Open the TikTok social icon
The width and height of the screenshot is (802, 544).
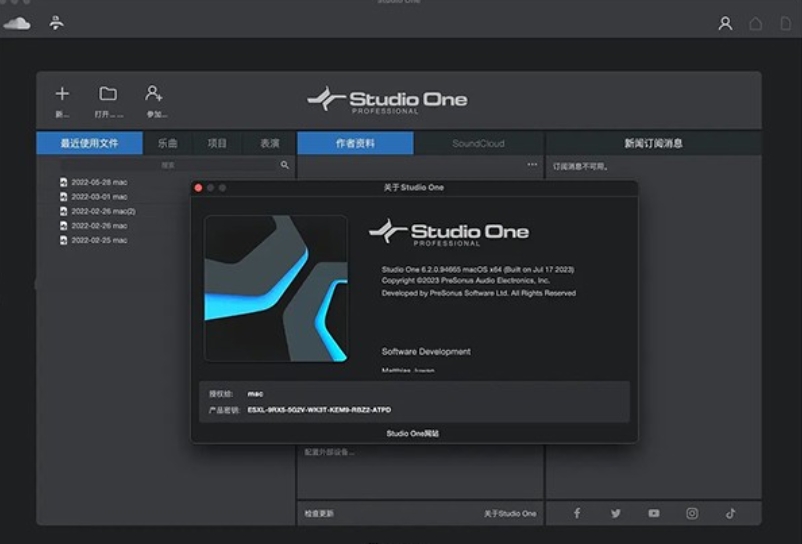click(730, 513)
